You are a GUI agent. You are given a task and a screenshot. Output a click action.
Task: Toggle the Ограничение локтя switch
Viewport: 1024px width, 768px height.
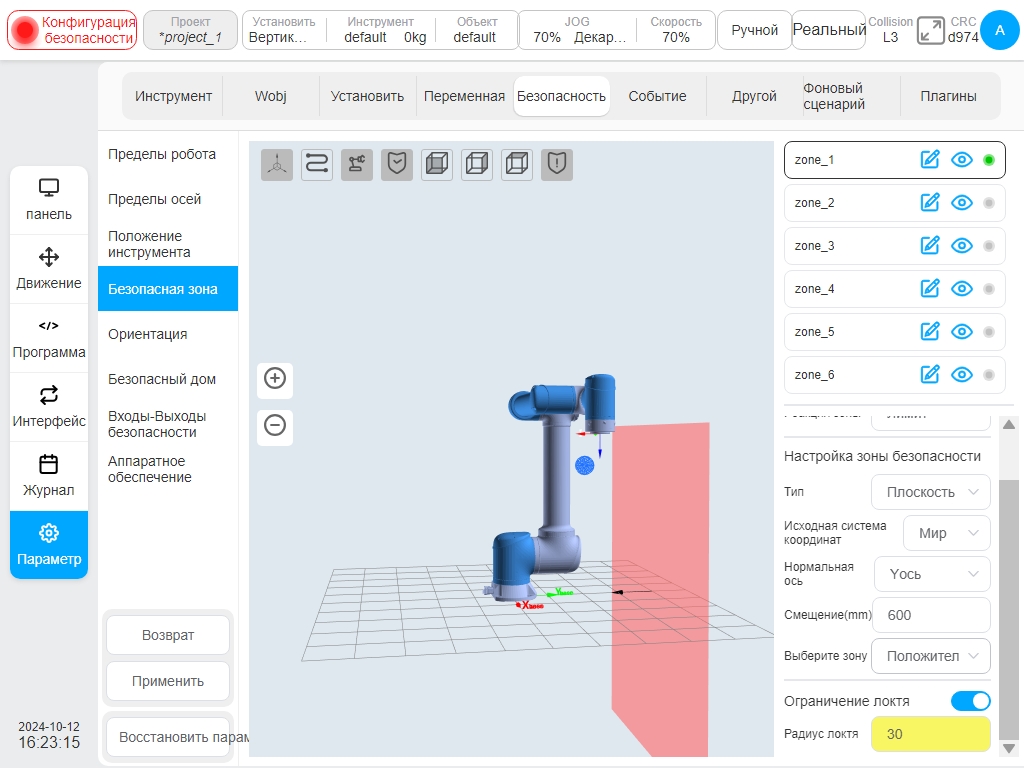tap(970, 701)
